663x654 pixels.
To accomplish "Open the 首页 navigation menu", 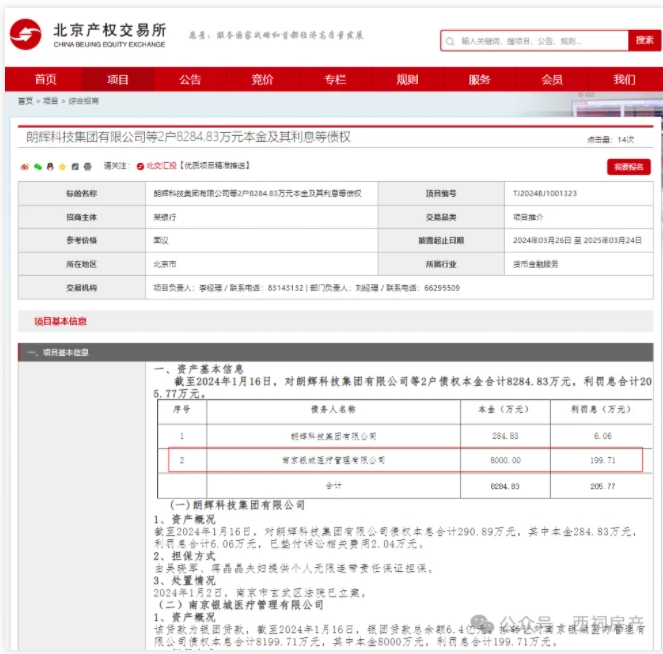I will pos(45,79).
